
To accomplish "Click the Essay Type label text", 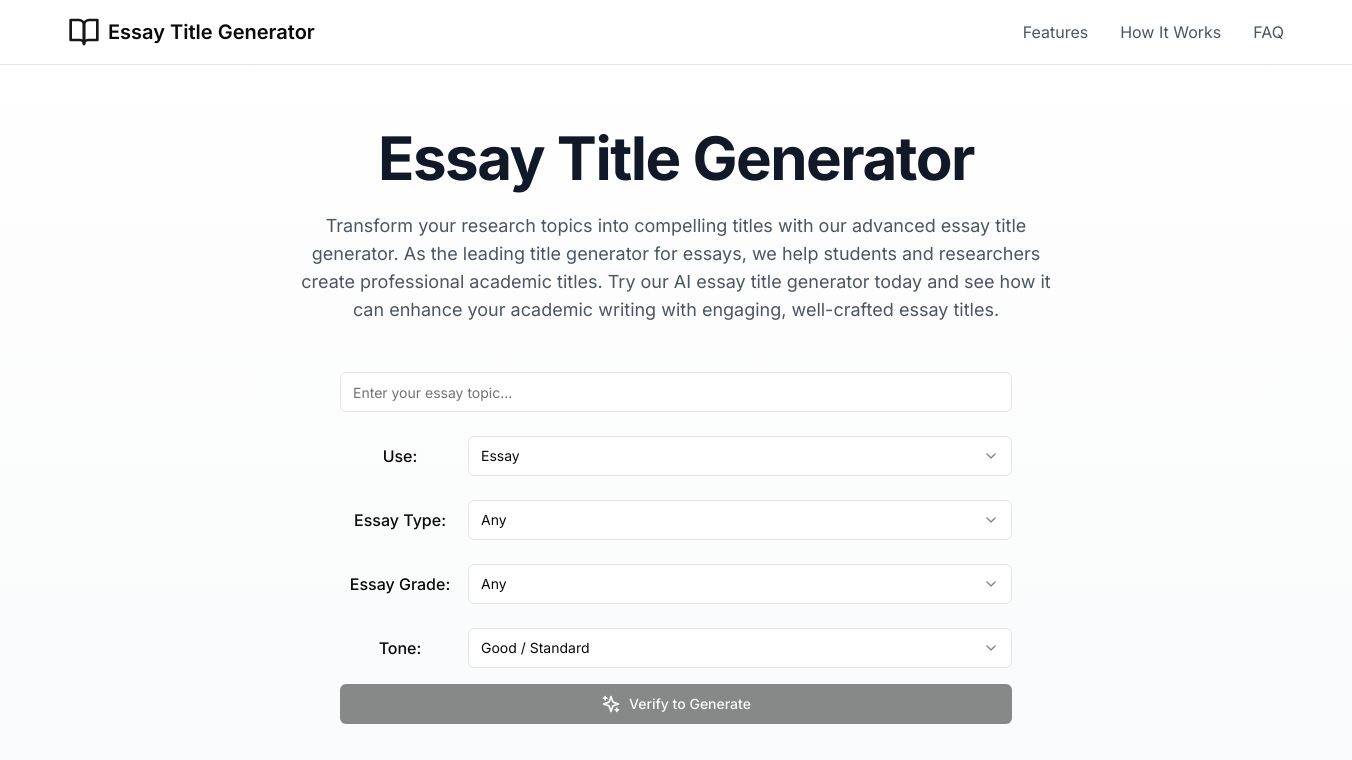I will pos(400,520).
